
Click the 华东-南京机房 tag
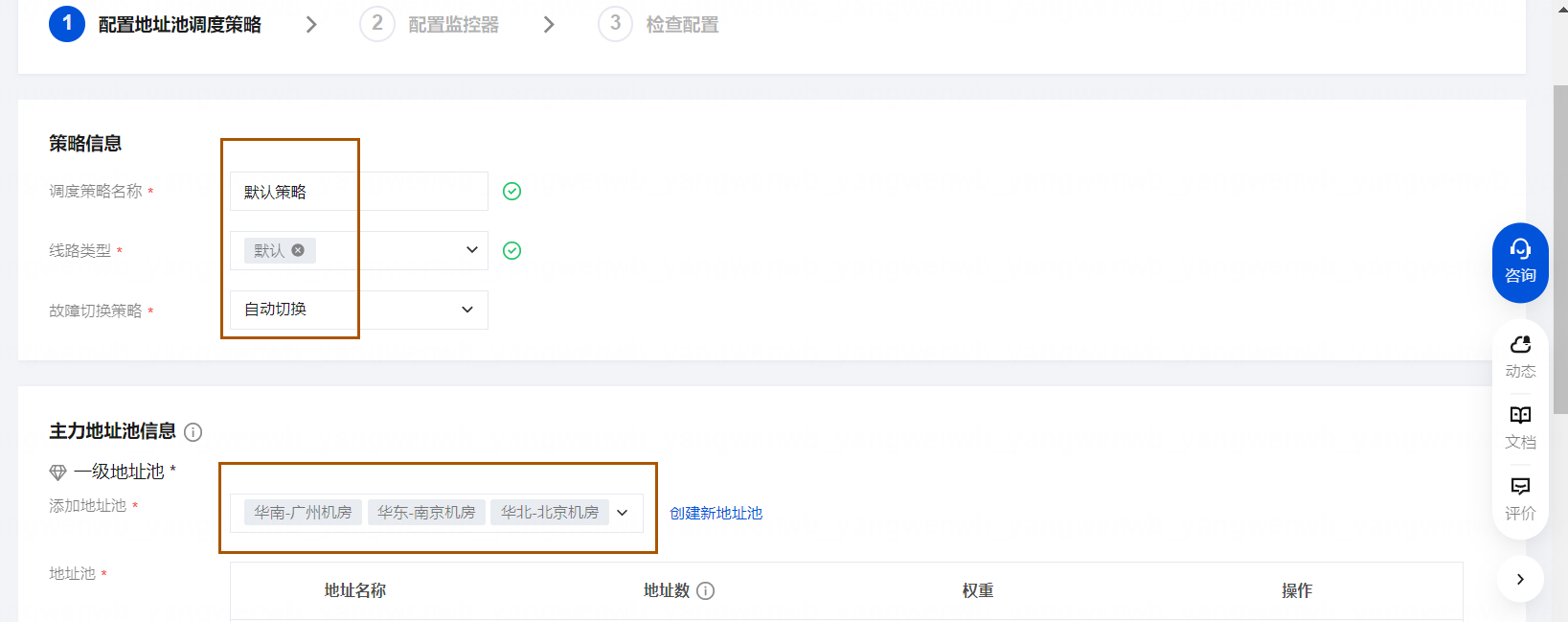(x=426, y=513)
